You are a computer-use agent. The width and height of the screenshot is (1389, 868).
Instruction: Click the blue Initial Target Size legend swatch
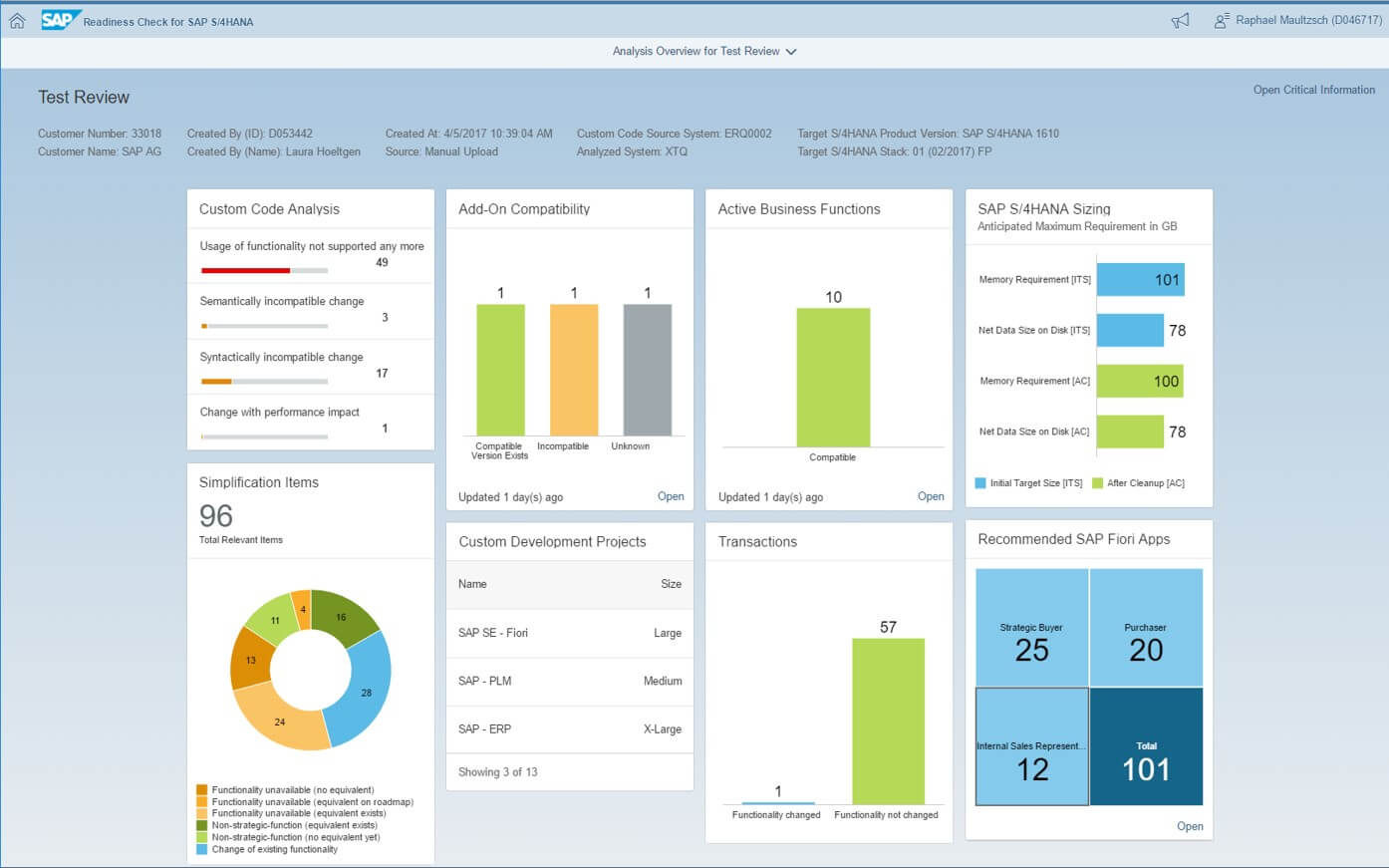pyautogui.click(x=980, y=483)
